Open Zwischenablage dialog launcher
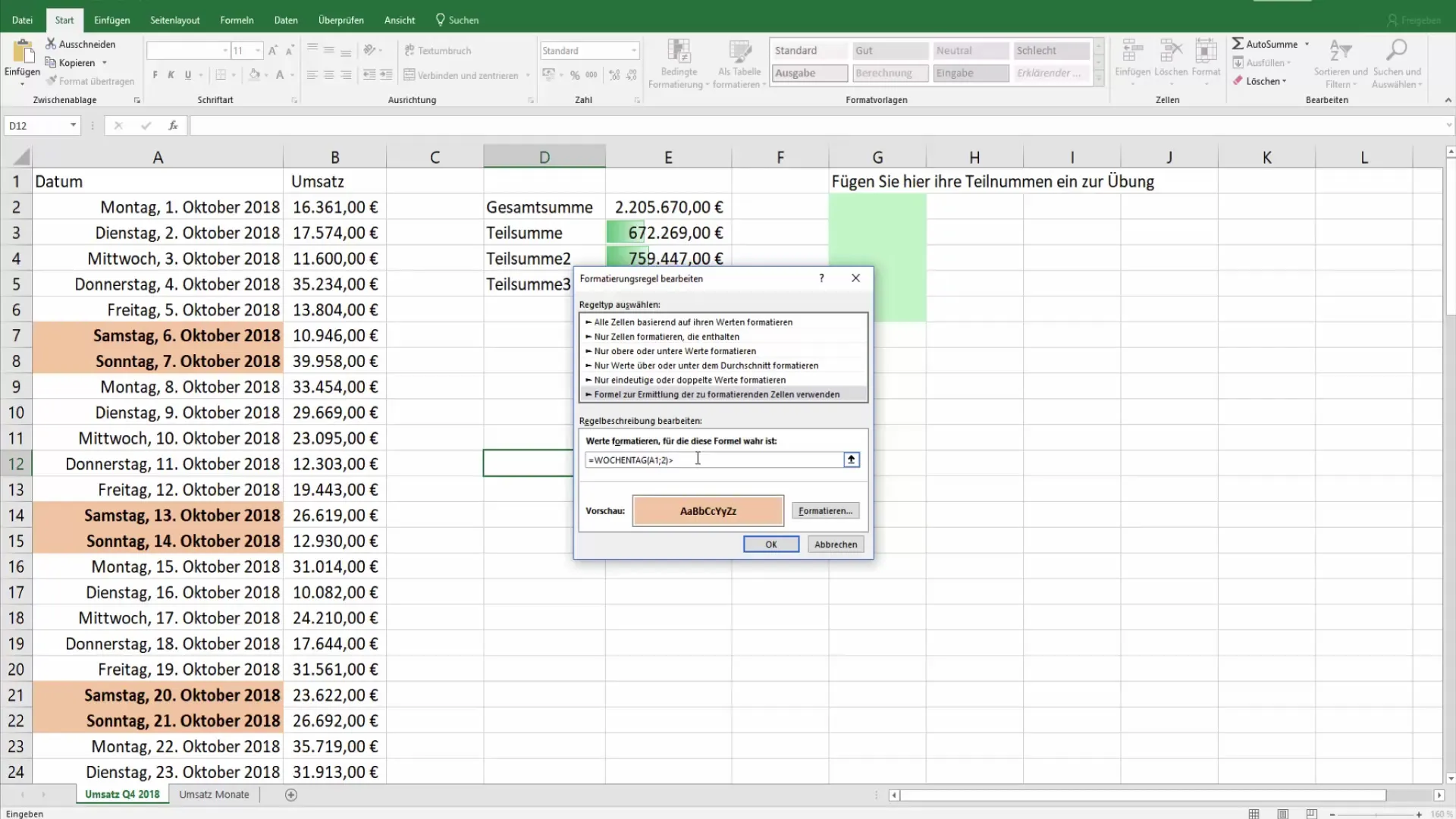 (137, 100)
